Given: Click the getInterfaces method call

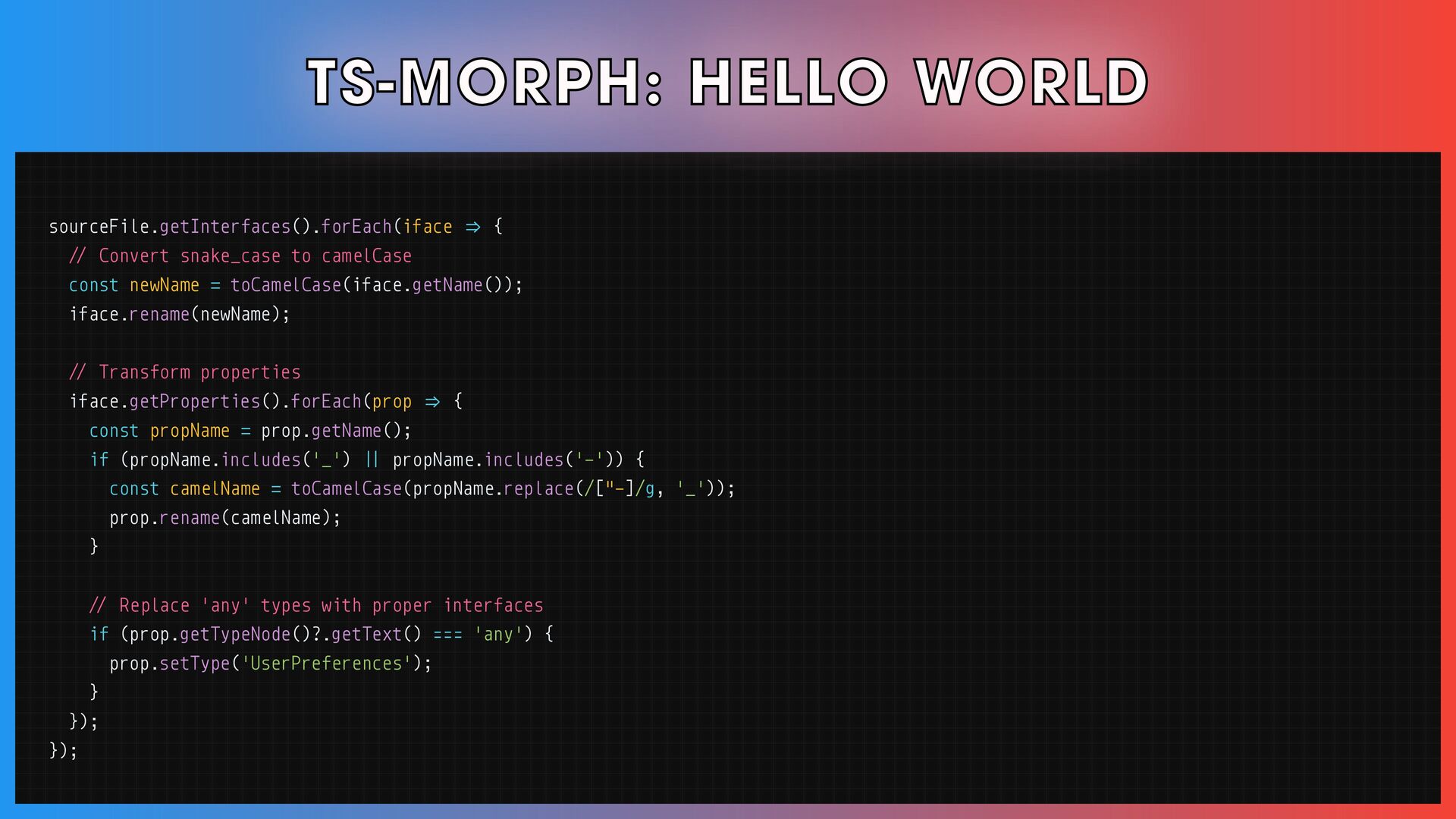Looking at the screenshot, I should [225, 227].
